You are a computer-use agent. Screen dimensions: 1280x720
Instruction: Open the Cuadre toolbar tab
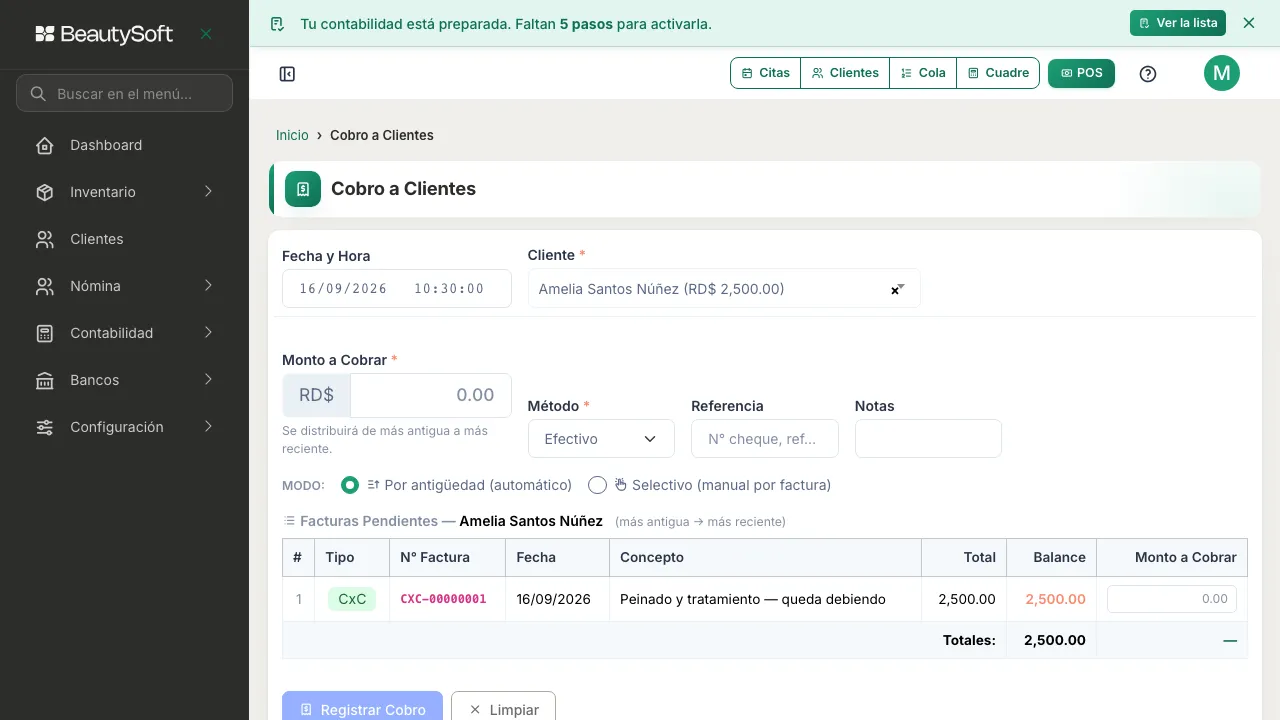point(998,73)
